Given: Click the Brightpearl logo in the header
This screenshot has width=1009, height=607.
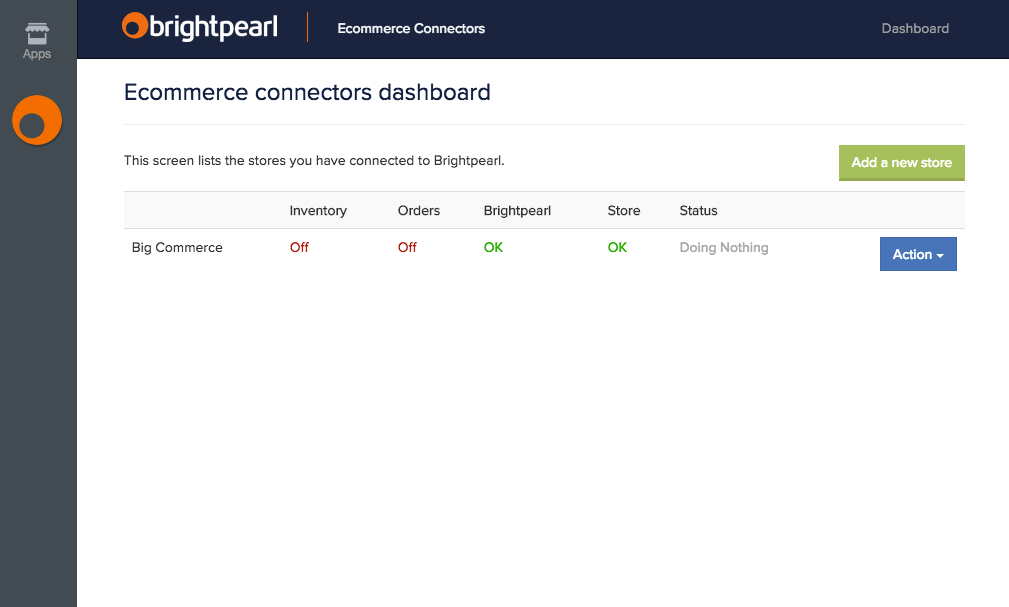Looking at the screenshot, I should pos(199,27).
